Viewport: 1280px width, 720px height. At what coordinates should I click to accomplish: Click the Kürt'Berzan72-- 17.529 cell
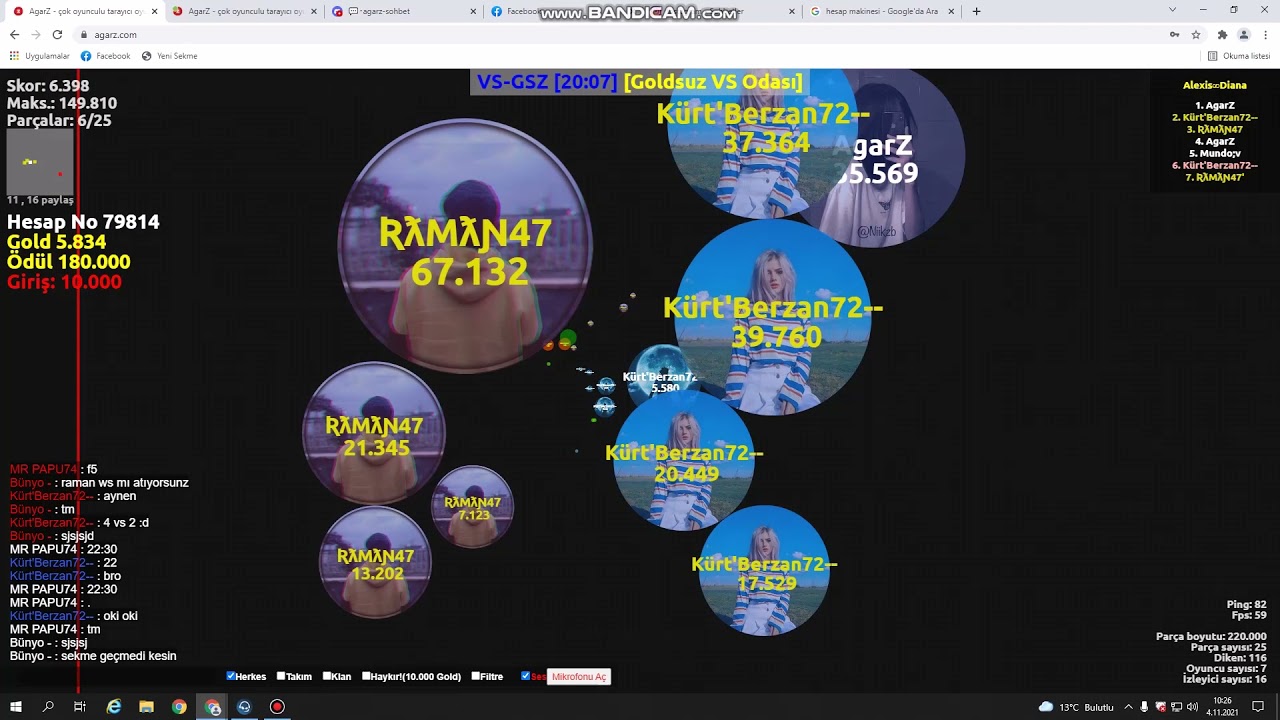(x=764, y=571)
